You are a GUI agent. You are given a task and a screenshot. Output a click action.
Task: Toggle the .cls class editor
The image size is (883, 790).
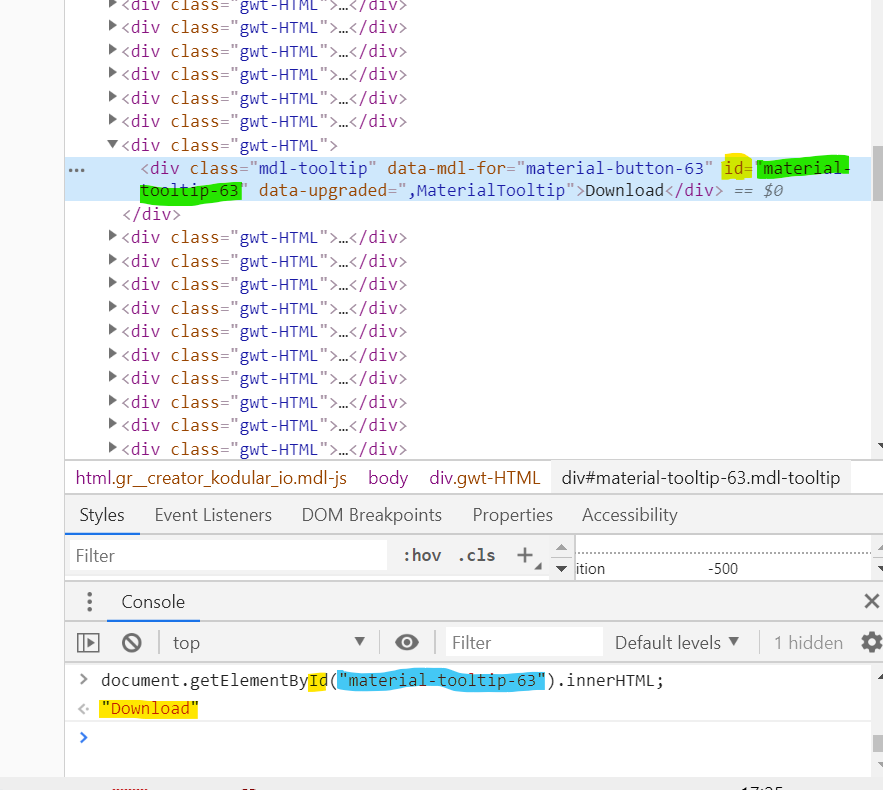pyautogui.click(x=476, y=556)
